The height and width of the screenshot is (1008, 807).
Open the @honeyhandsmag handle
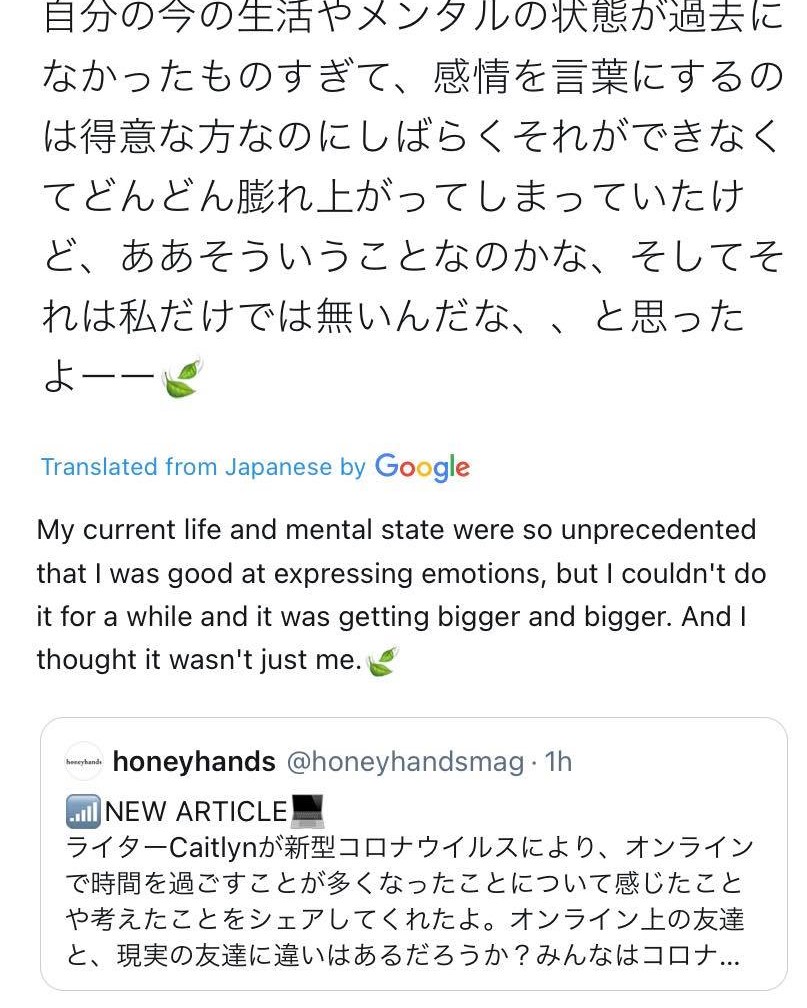[x=405, y=762]
